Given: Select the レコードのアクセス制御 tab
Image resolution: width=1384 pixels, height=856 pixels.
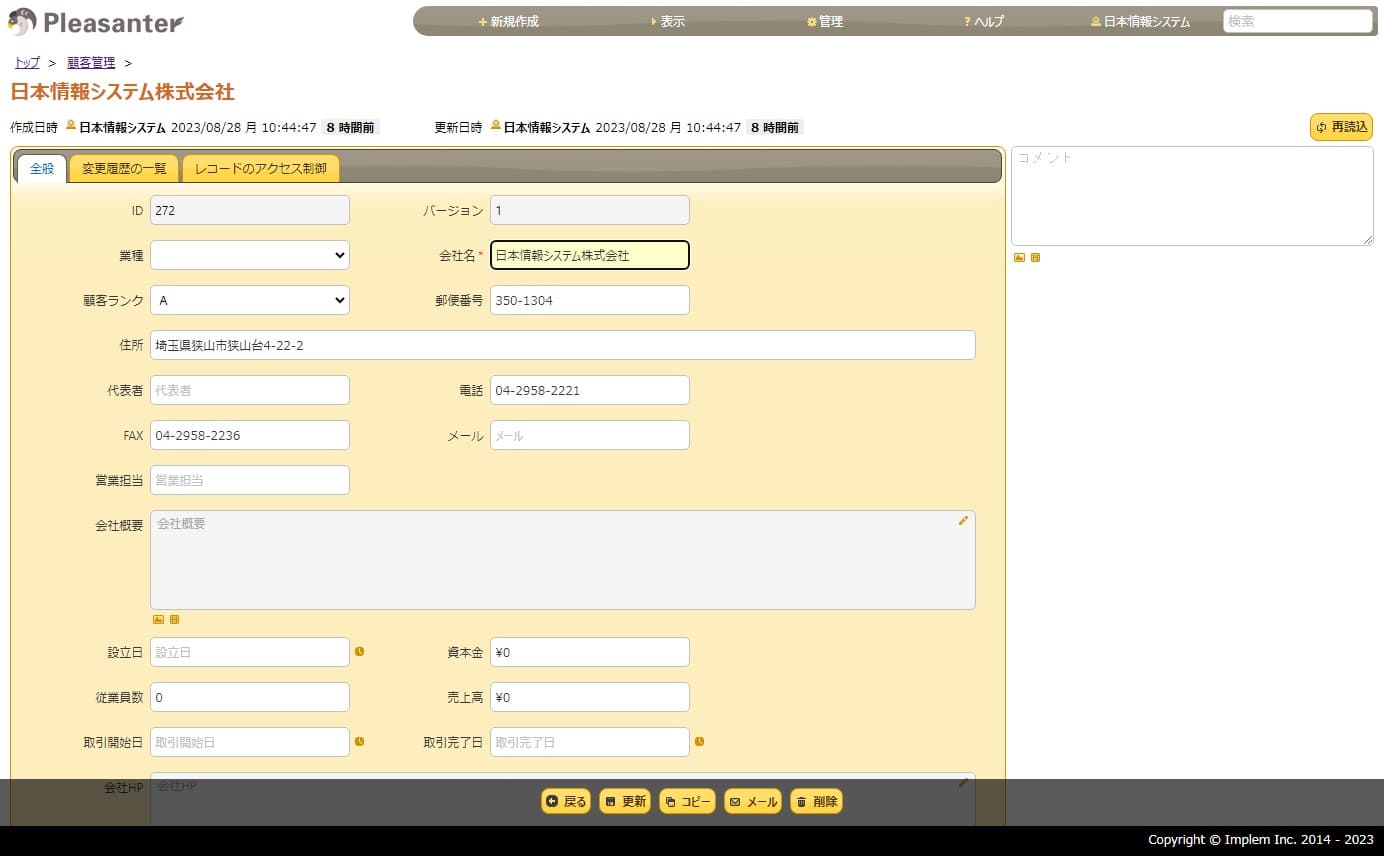Looking at the screenshot, I should point(260,169).
